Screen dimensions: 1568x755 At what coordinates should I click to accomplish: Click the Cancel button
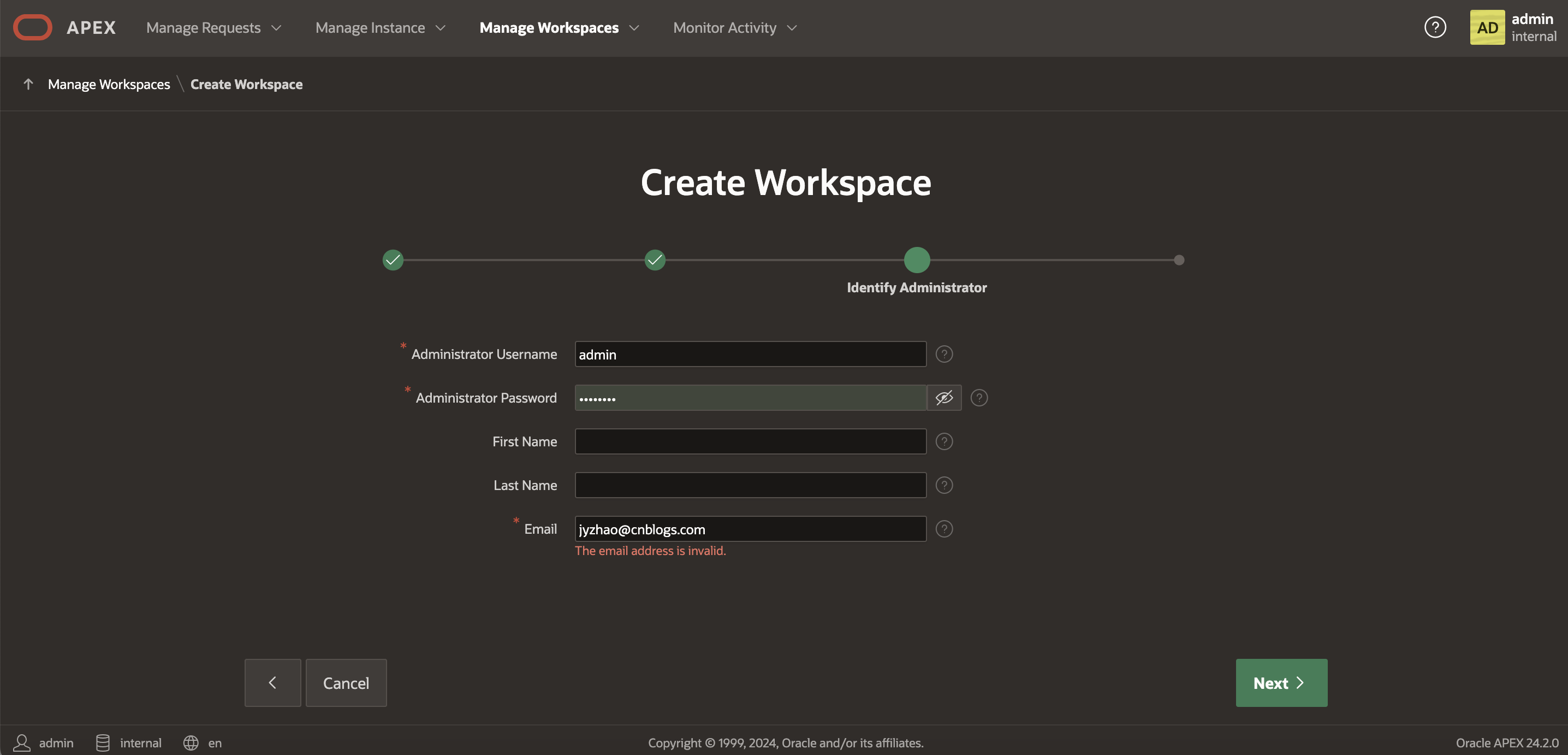coord(346,682)
